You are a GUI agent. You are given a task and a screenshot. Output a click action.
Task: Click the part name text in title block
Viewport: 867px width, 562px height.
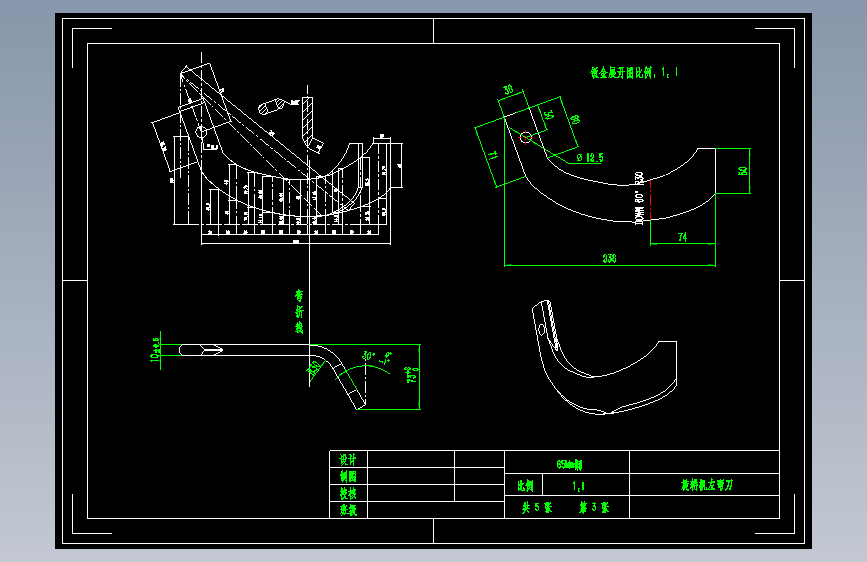[x=707, y=485]
